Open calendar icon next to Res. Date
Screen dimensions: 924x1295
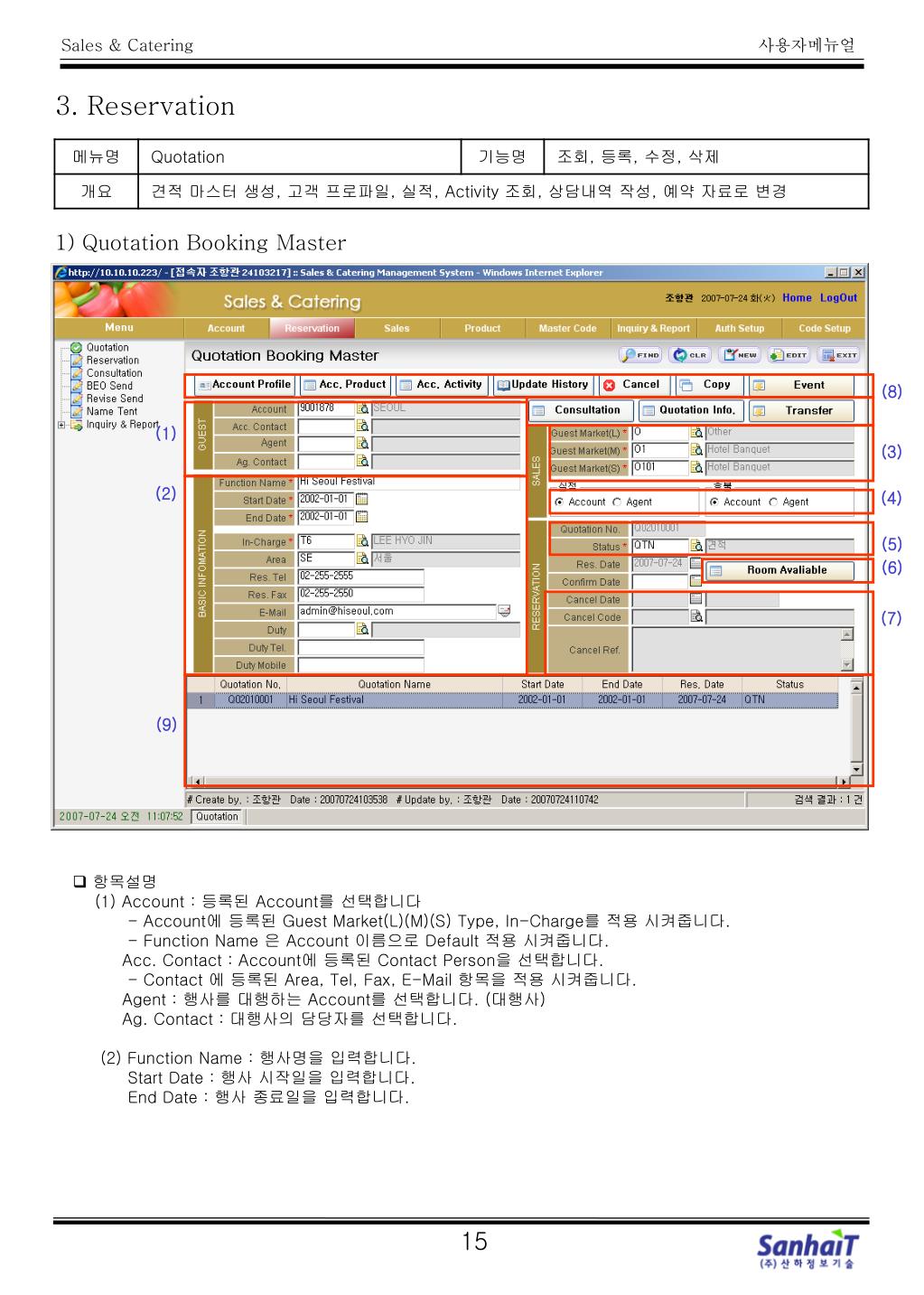coord(695,563)
